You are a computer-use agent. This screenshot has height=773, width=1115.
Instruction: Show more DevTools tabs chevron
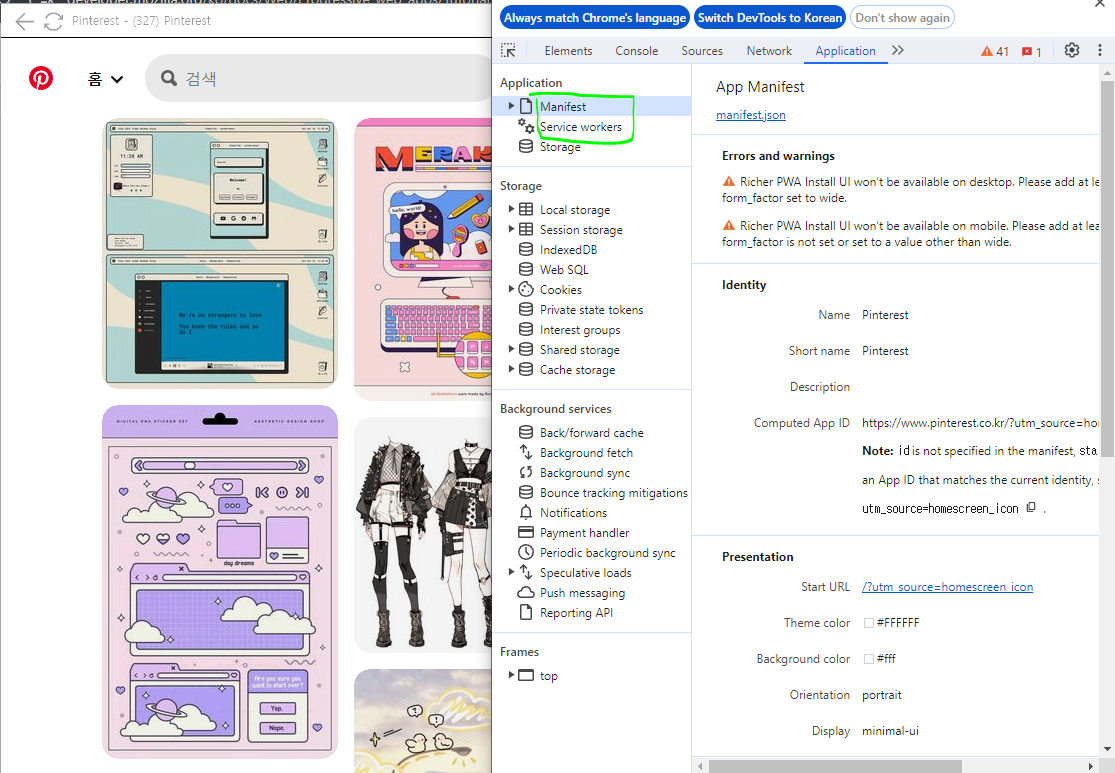click(x=897, y=50)
